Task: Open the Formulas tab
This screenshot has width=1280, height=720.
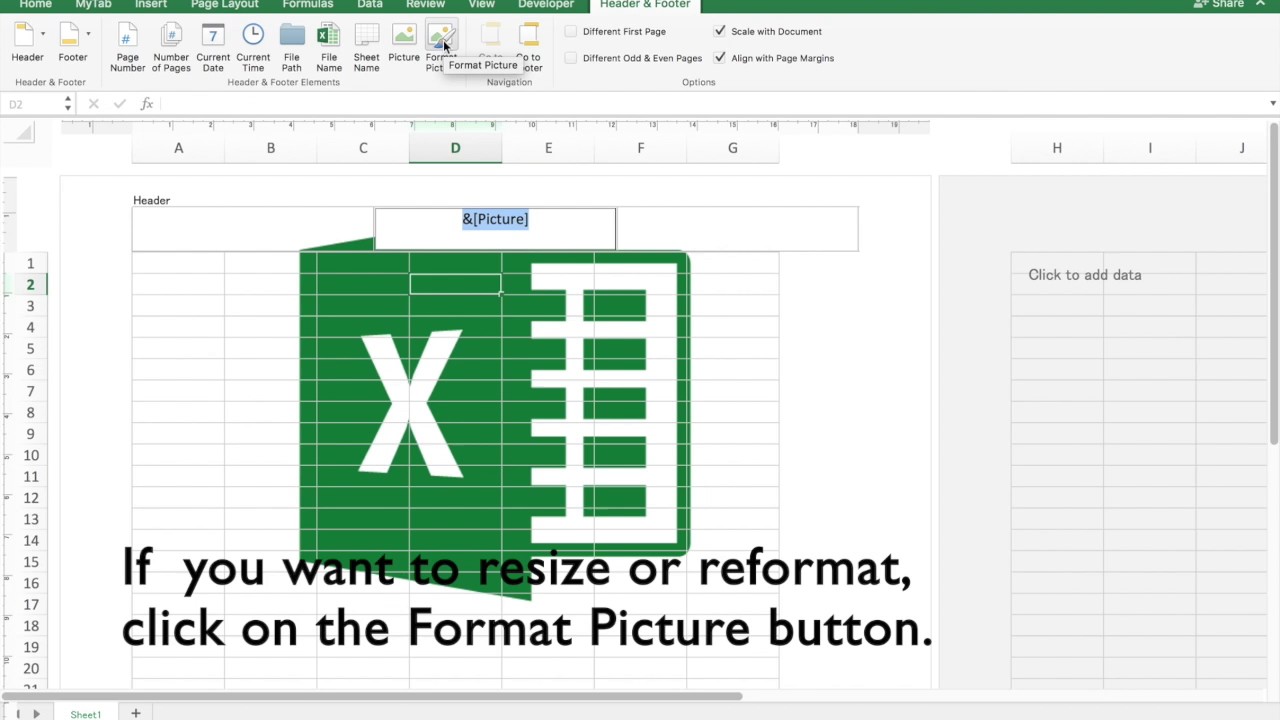Action: click(308, 5)
